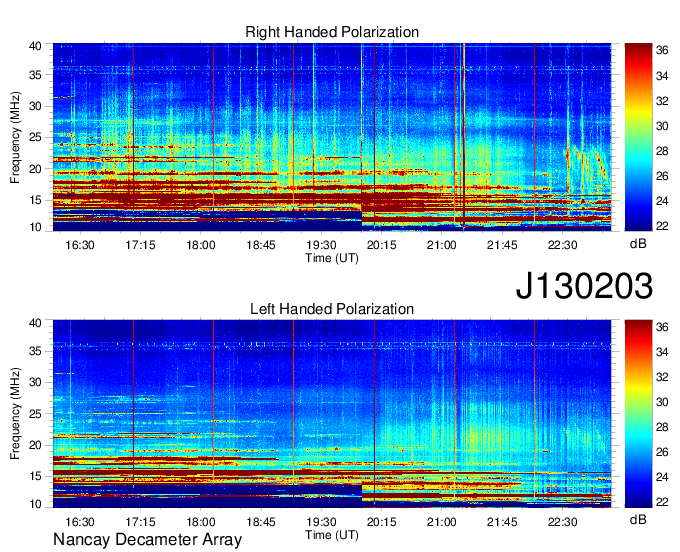This screenshot has height=552, width=680.
Task: Click "Time (UT)" label under Left Handed plot
Action: coord(332,535)
